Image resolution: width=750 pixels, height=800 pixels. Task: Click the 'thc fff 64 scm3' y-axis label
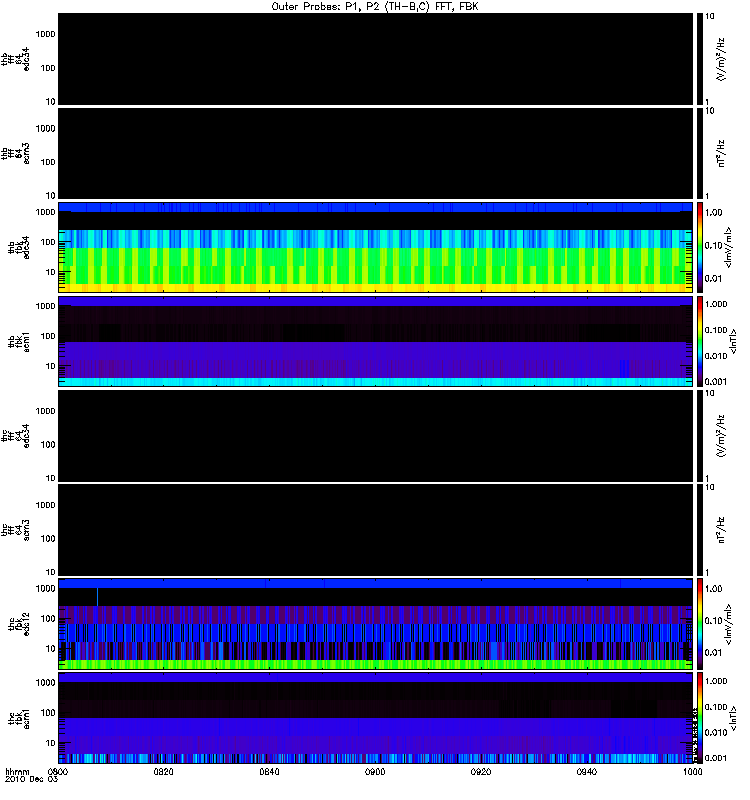click(x=15, y=530)
